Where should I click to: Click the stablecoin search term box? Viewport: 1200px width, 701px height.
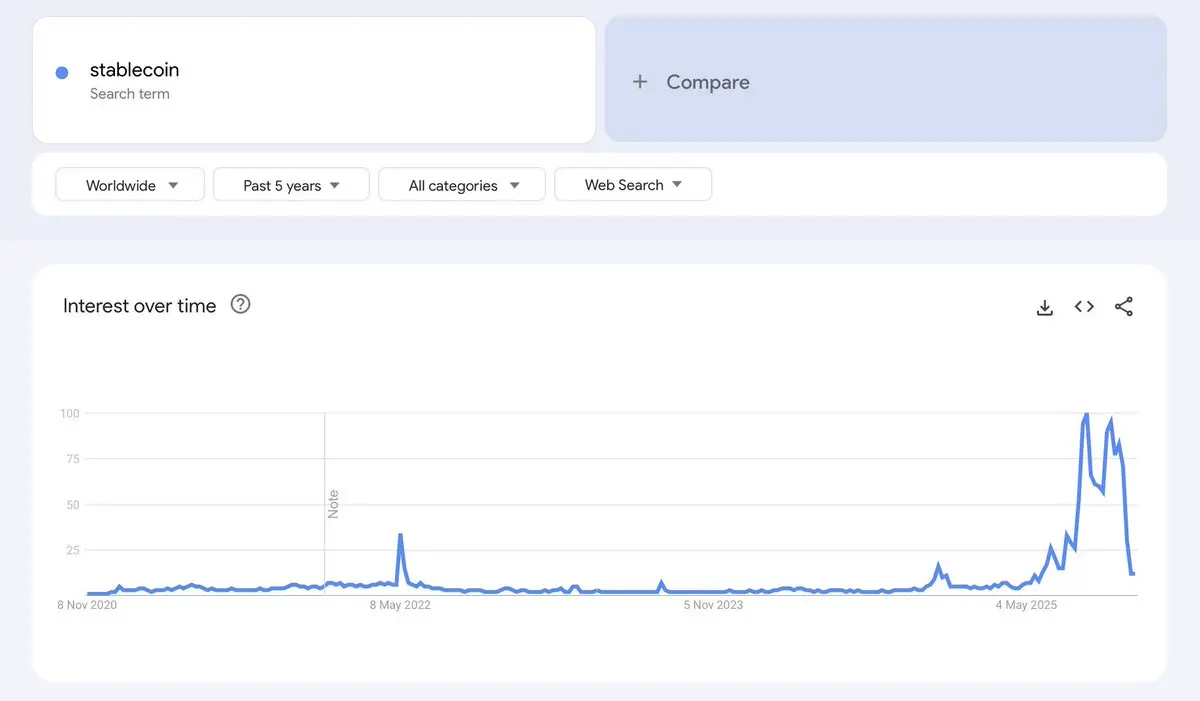click(x=314, y=80)
